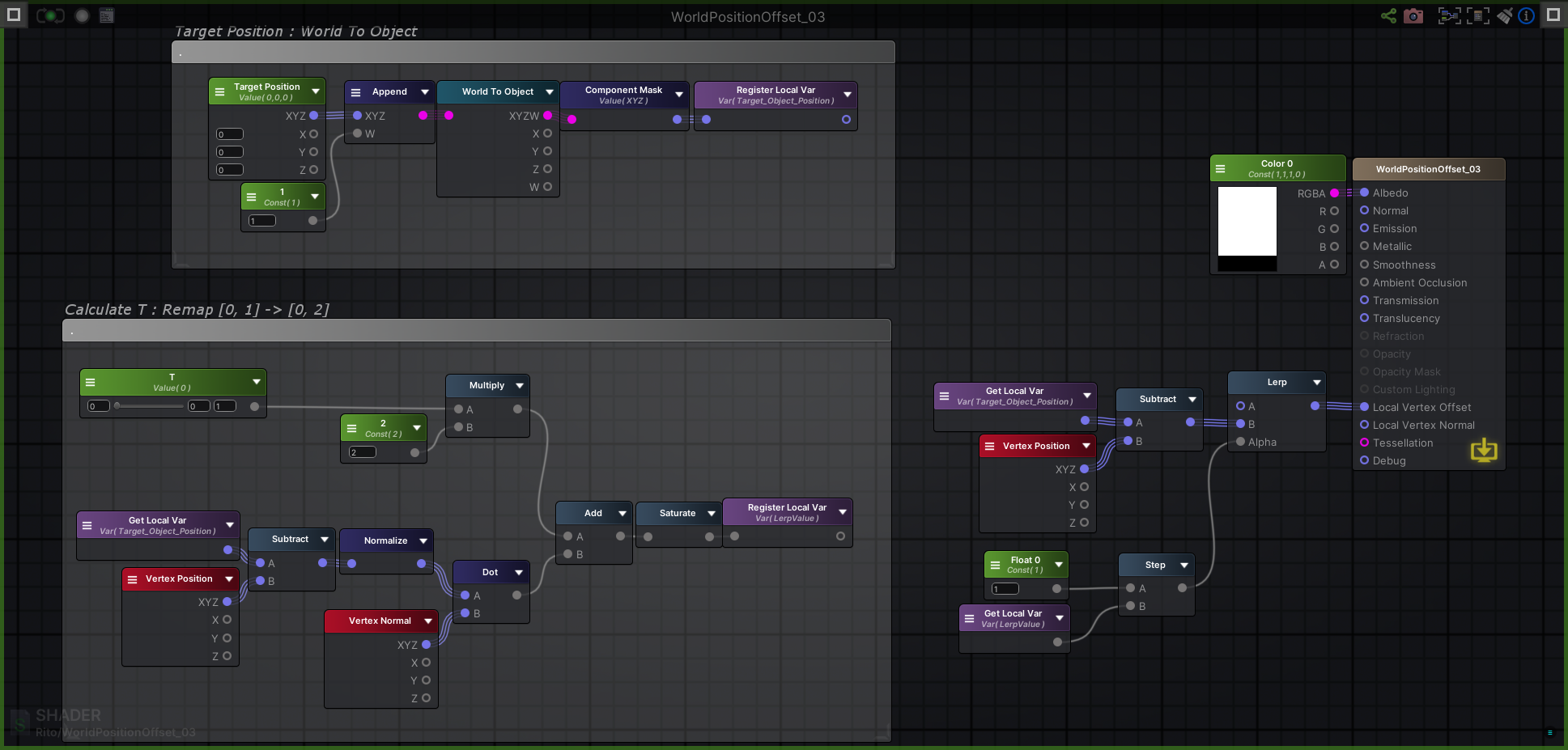Take a screenshot of the shader graph

pos(1413,15)
